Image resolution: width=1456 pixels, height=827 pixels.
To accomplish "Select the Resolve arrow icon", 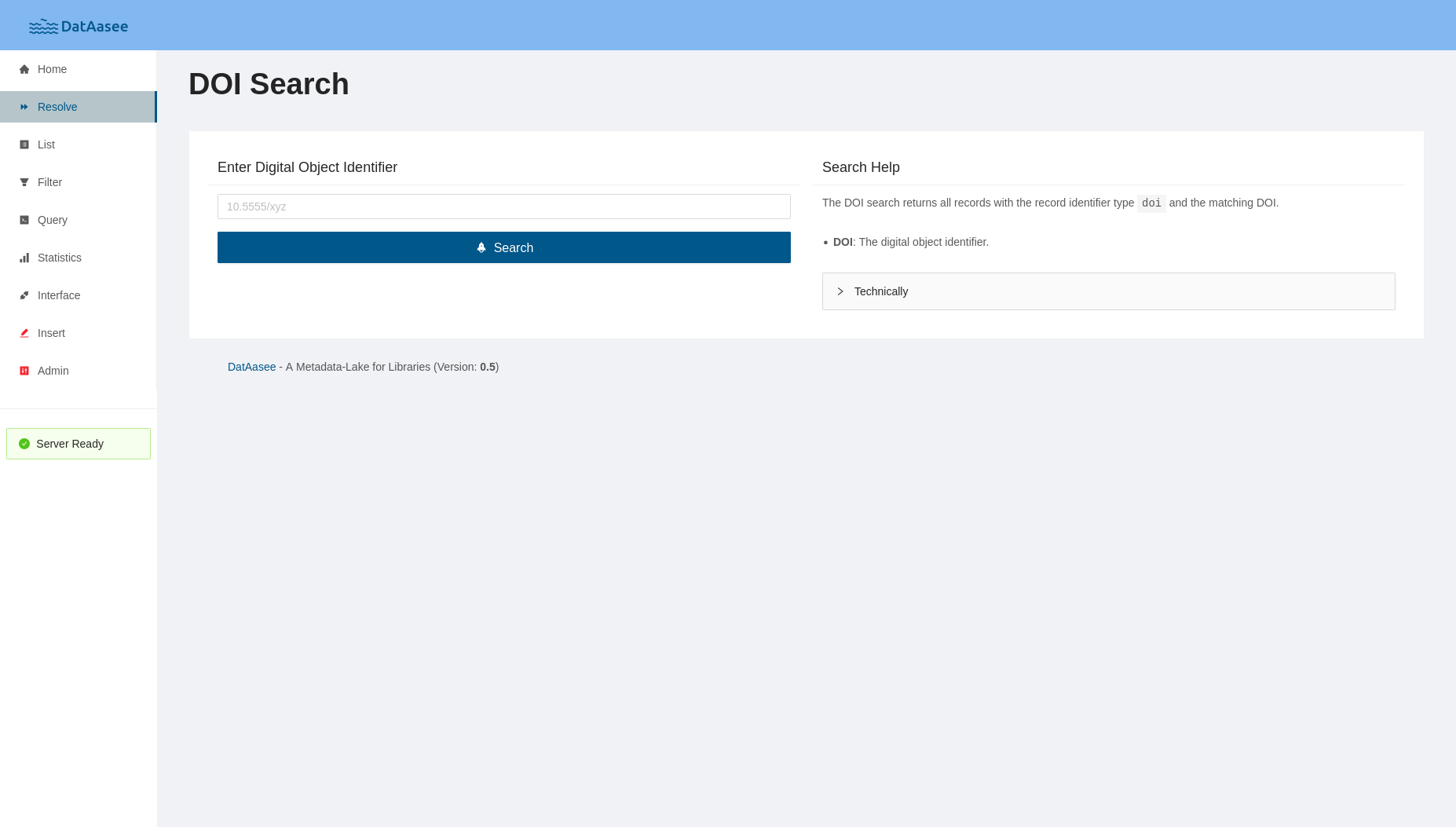I will [24, 107].
